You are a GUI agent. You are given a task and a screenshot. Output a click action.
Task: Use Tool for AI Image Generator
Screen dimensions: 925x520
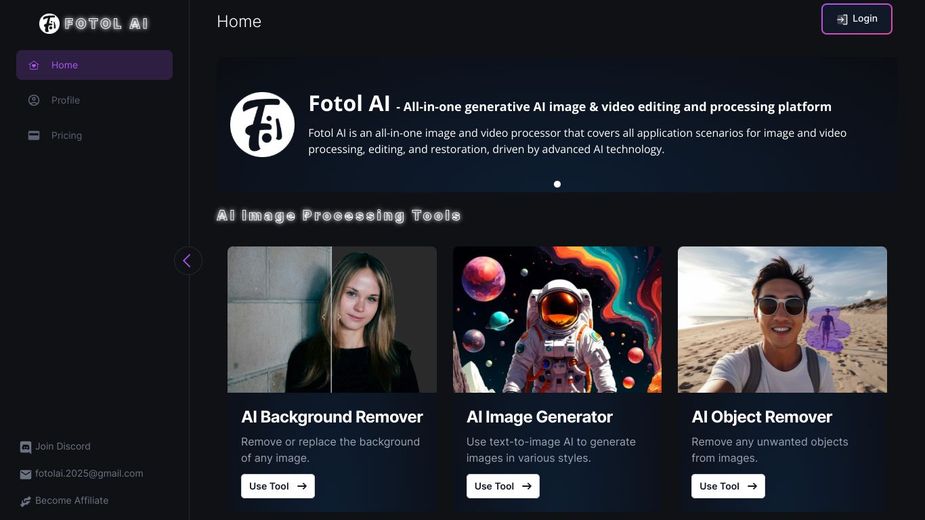(x=503, y=486)
